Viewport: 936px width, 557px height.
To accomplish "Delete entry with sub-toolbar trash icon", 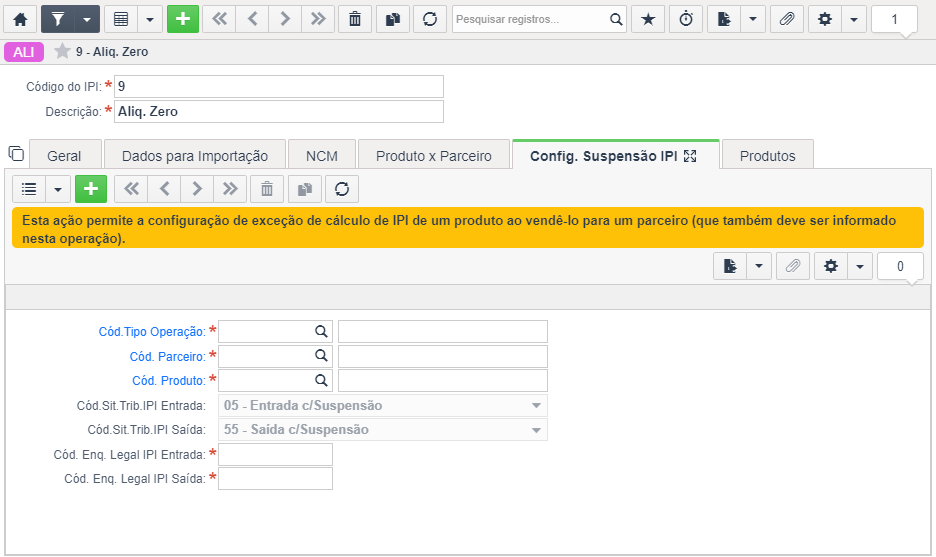I will (x=267, y=189).
